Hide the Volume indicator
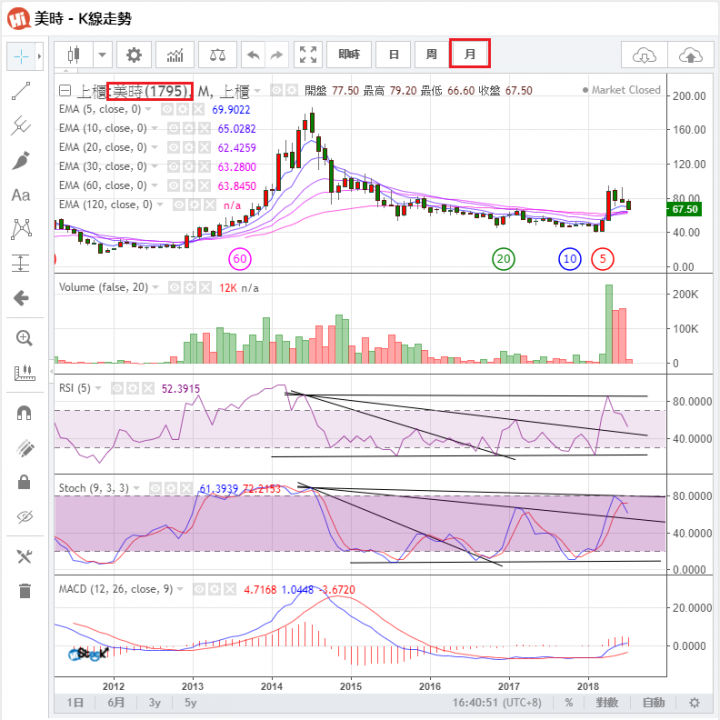720x720 pixels. pos(174,287)
